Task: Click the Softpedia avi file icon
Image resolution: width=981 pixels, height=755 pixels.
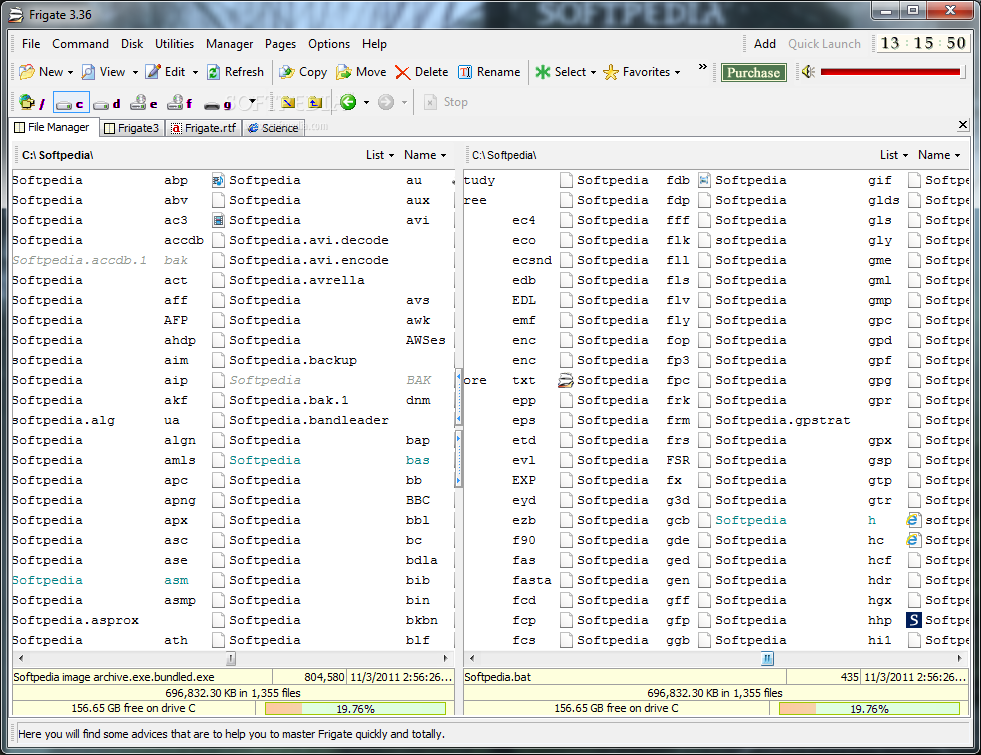Action: click(x=218, y=220)
